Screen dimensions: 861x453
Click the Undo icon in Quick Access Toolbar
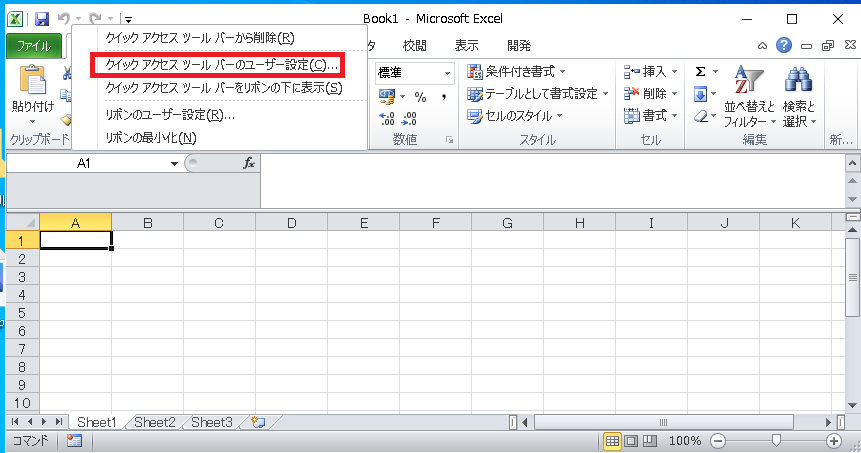click(x=64, y=19)
